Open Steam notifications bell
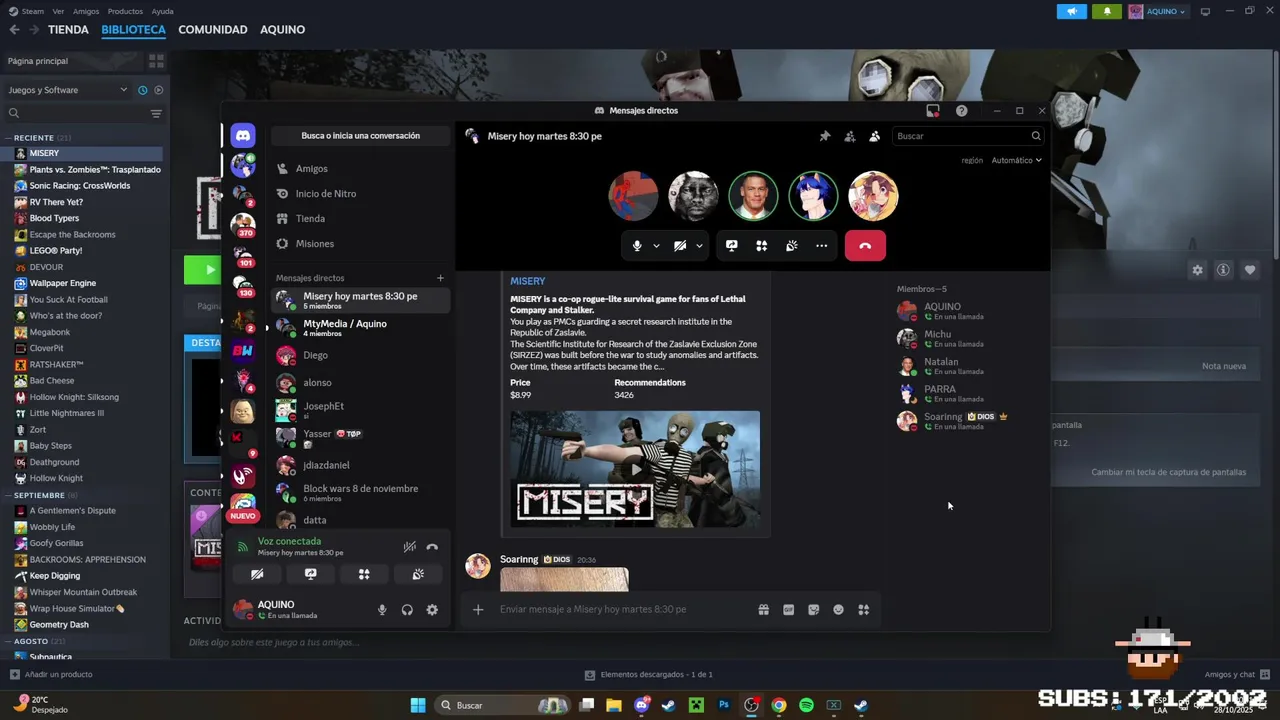 pyautogui.click(x=1107, y=11)
